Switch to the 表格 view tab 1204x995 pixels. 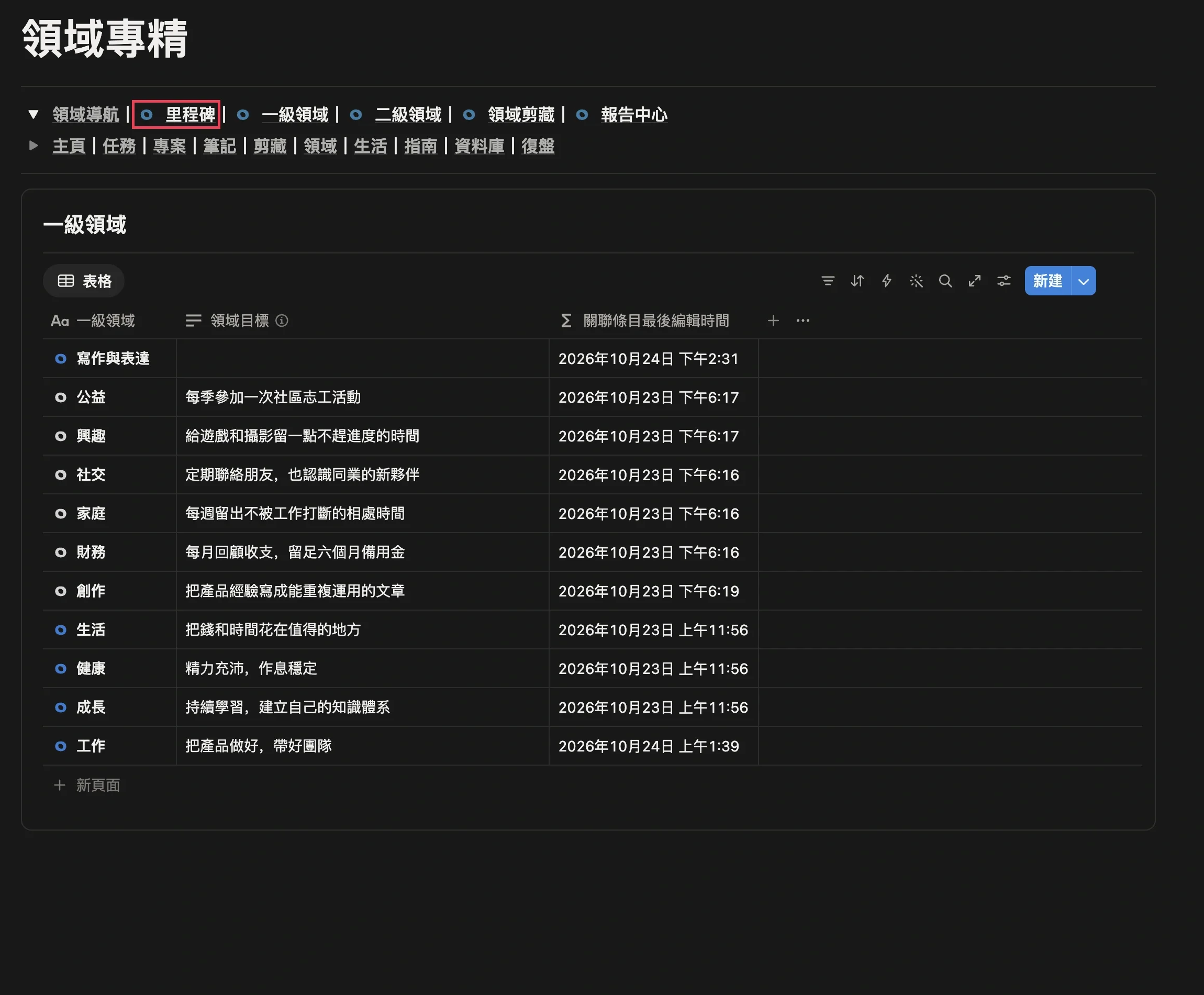coord(84,281)
